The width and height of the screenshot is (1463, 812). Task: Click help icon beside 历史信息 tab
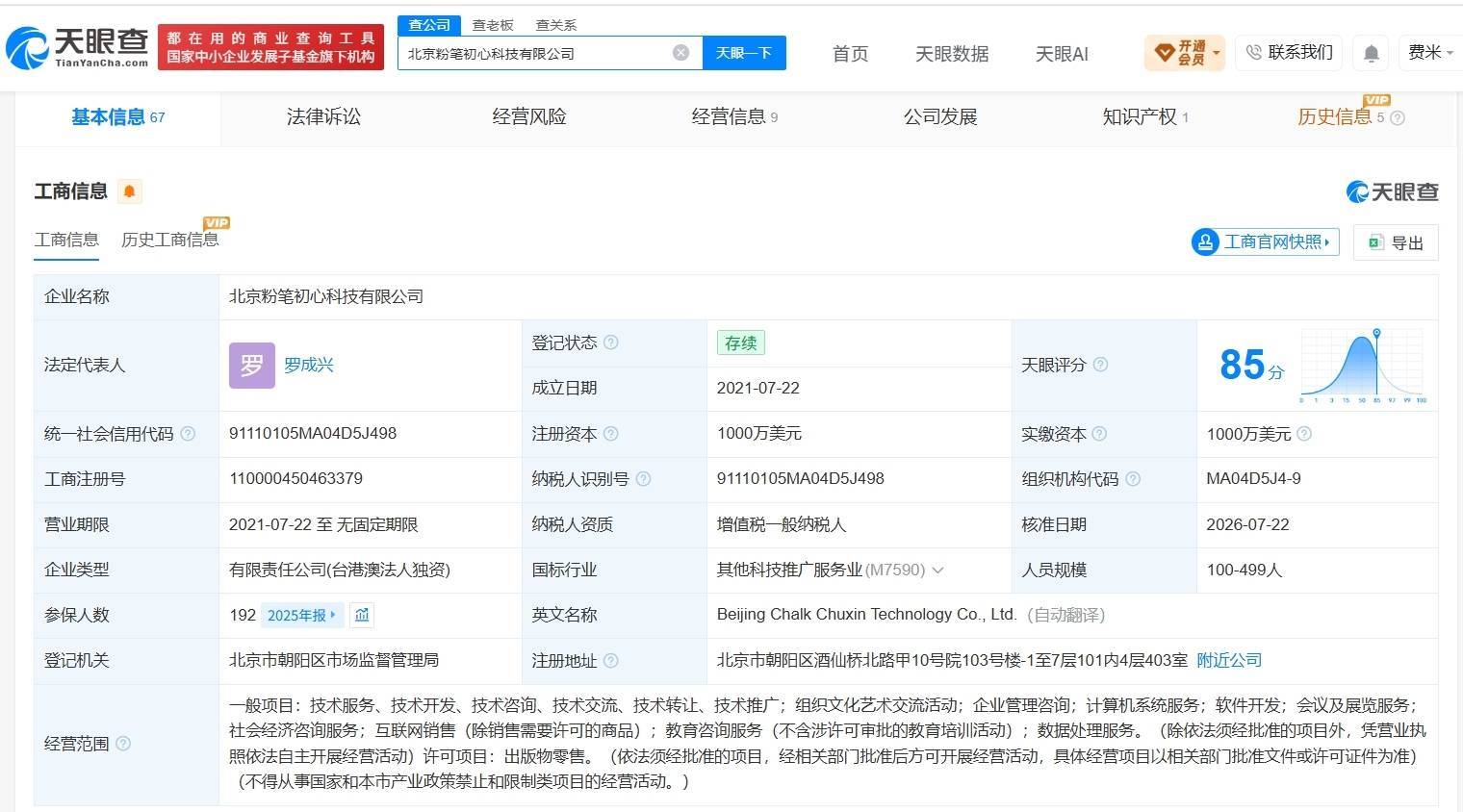coord(1398,117)
